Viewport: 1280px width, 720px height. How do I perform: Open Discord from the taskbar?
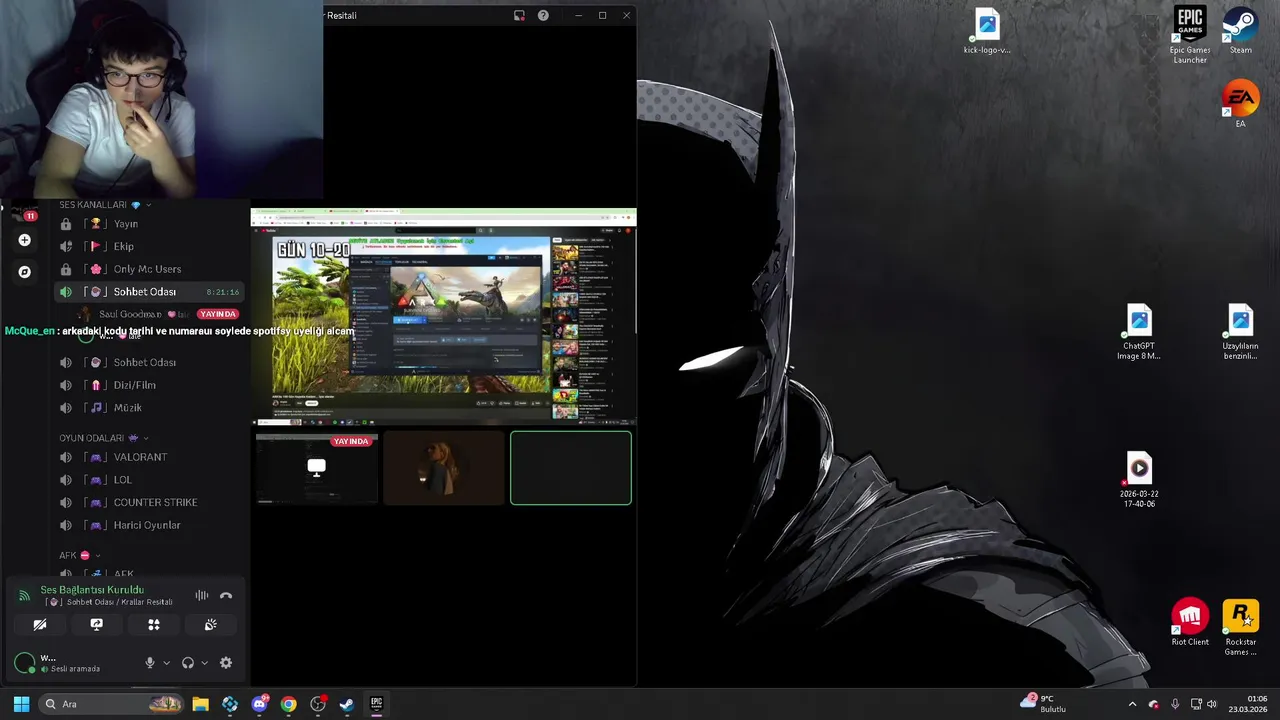[x=260, y=704]
